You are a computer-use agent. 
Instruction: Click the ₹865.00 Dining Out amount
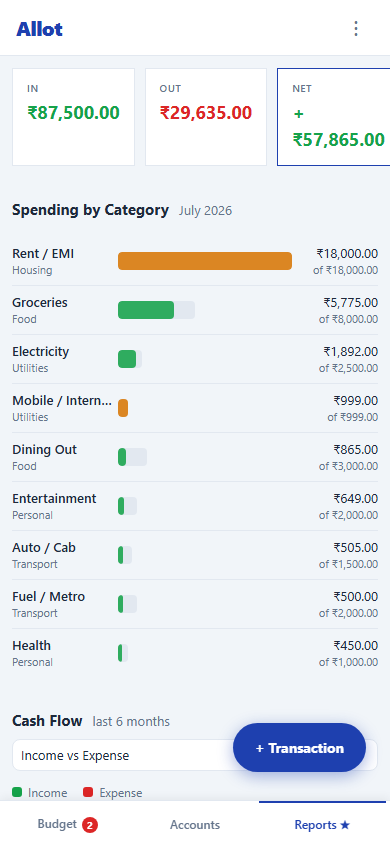(356, 449)
